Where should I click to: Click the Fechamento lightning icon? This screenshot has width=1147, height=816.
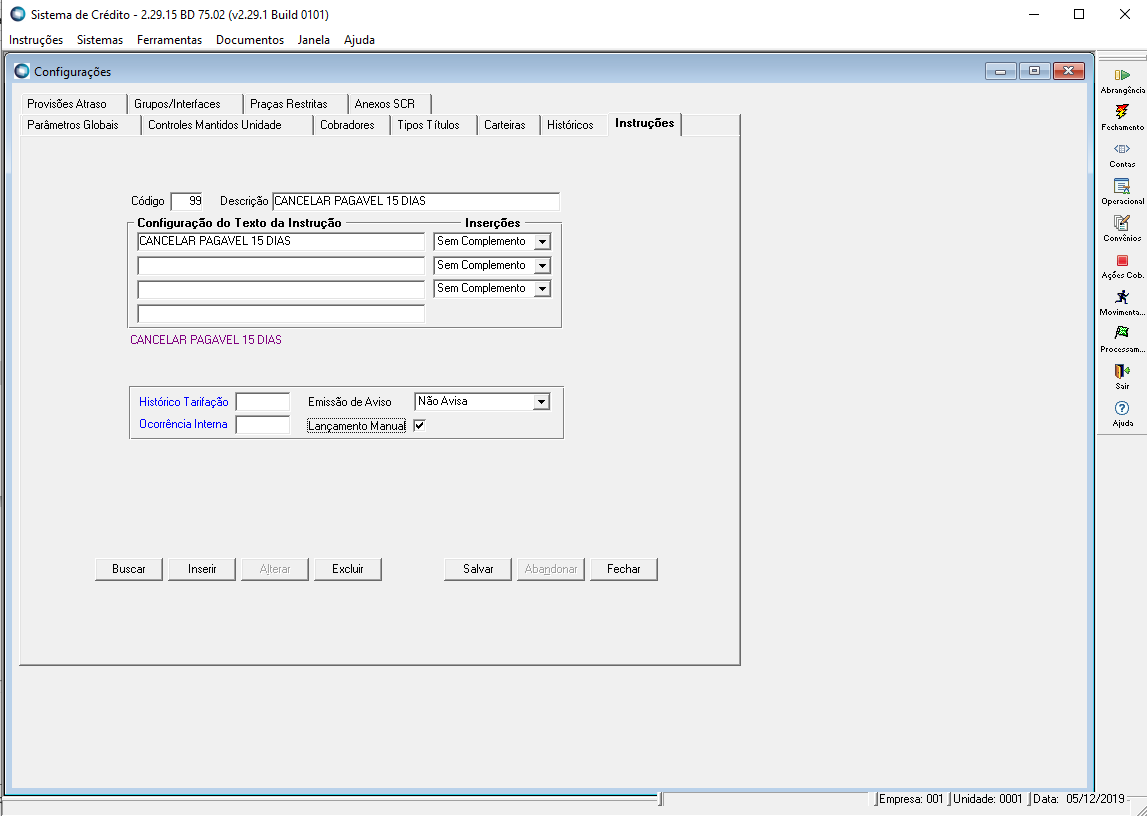coord(1122,118)
